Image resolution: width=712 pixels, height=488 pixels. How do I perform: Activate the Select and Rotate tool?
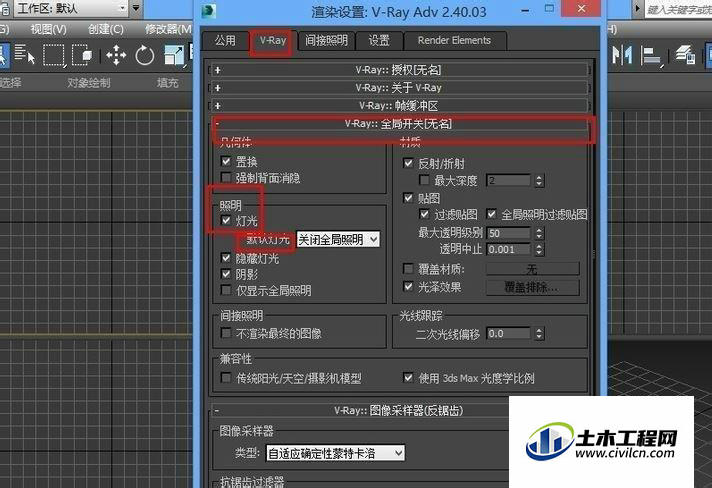144,55
